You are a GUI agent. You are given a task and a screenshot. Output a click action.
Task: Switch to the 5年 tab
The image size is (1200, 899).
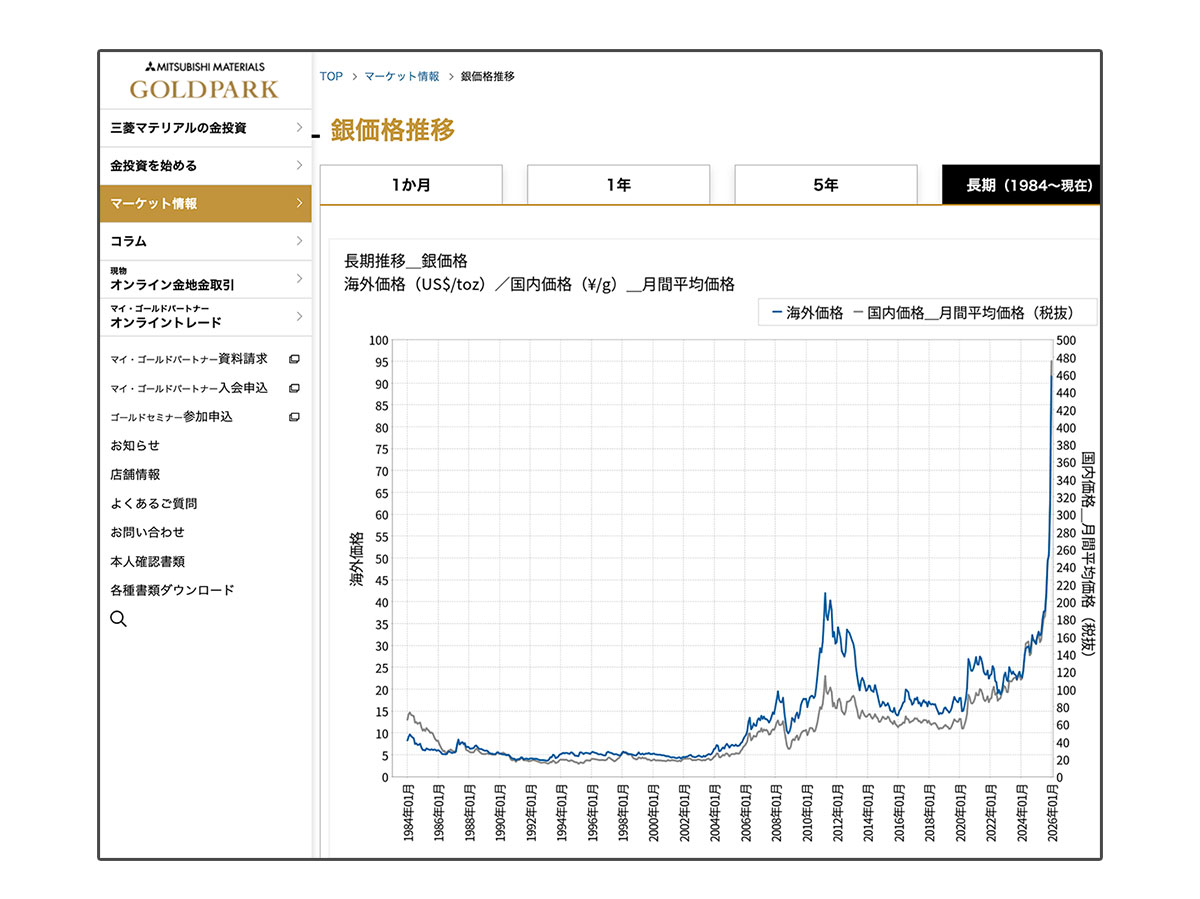(825, 184)
